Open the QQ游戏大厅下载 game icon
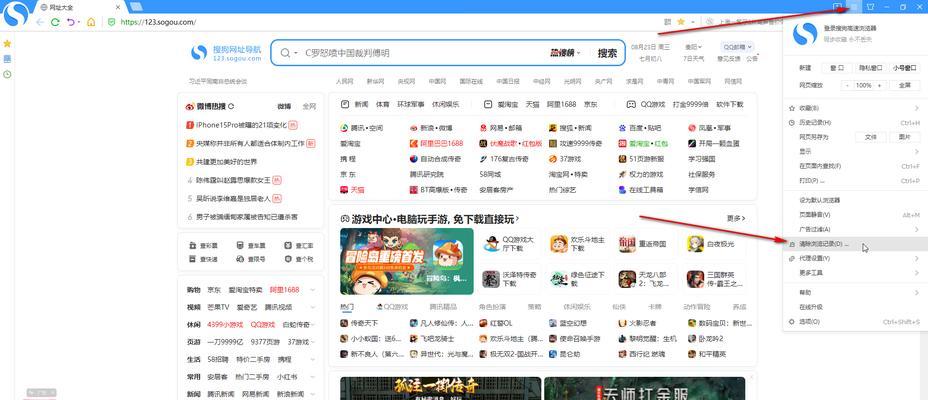Image resolution: width=928 pixels, height=400 pixels. point(491,244)
